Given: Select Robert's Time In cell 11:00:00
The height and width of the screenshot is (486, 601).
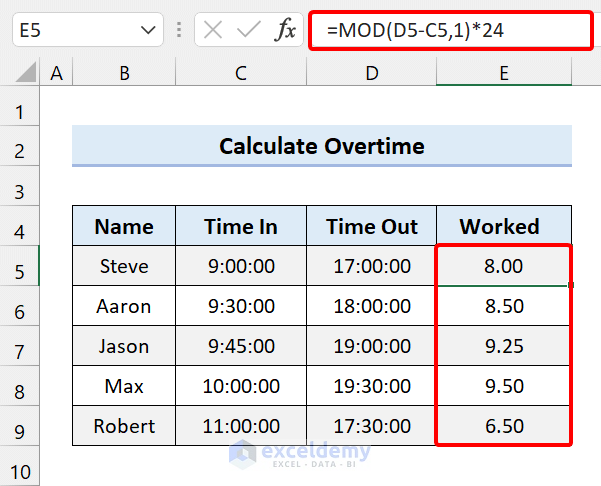Looking at the screenshot, I should point(241,425).
